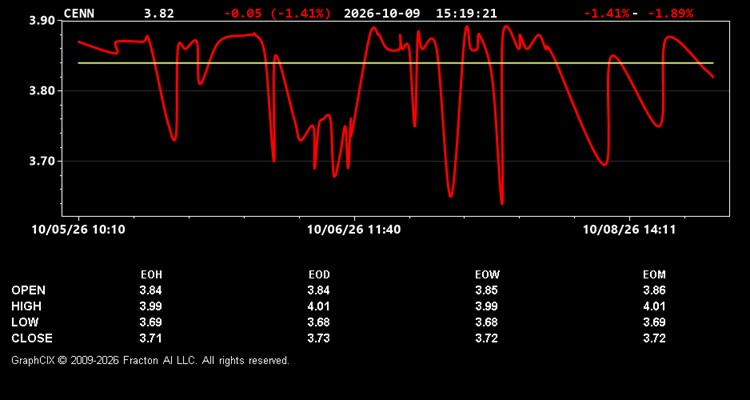This screenshot has height=400, width=750.
Task: Click the EOD CLOSE value 3.73
Action: click(x=319, y=338)
